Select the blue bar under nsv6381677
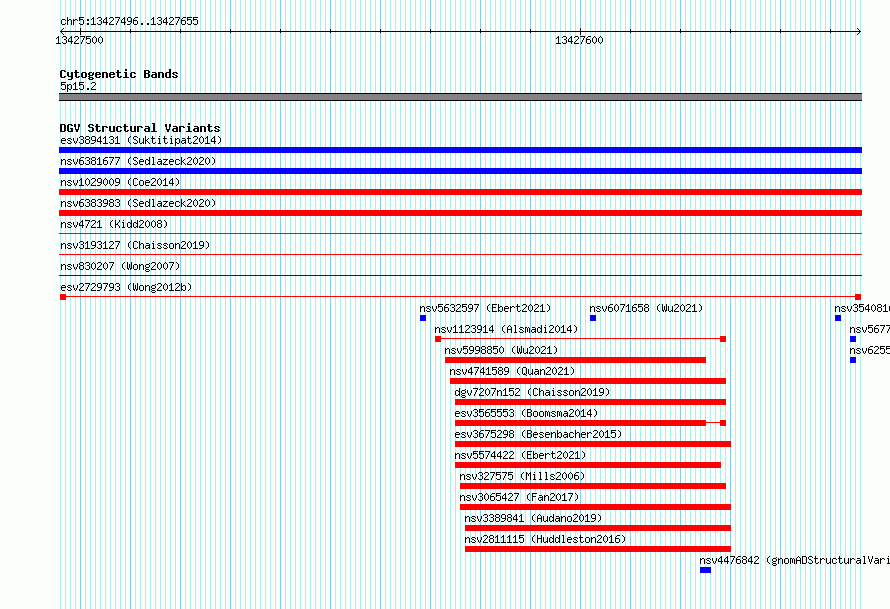Image resolution: width=890 pixels, height=609 pixels. click(x=460, y=171)
